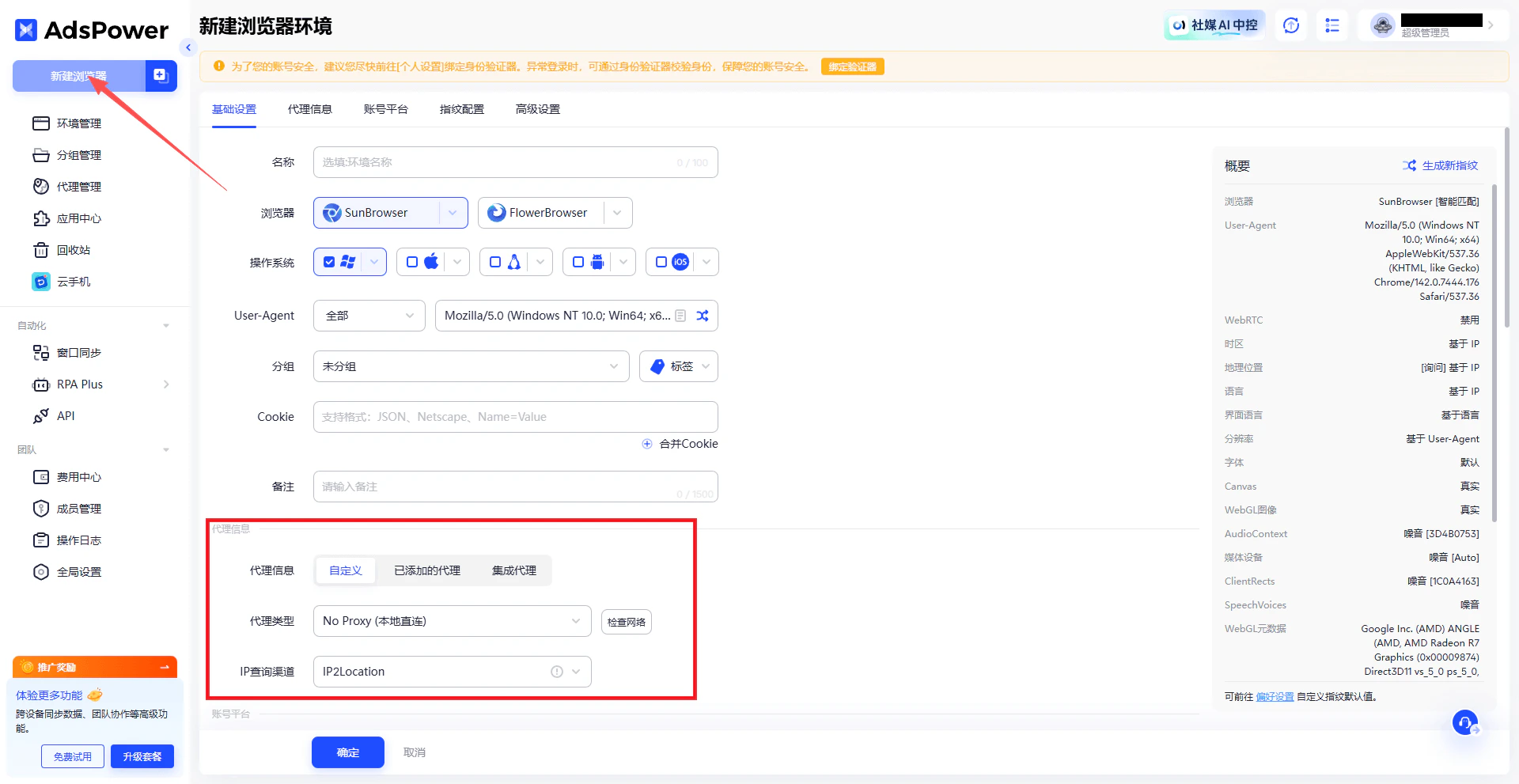Image resolution: width=1519 pixels, height=784 pixels.
Task: Click the 检查网络 button
Action: [627, 622]
